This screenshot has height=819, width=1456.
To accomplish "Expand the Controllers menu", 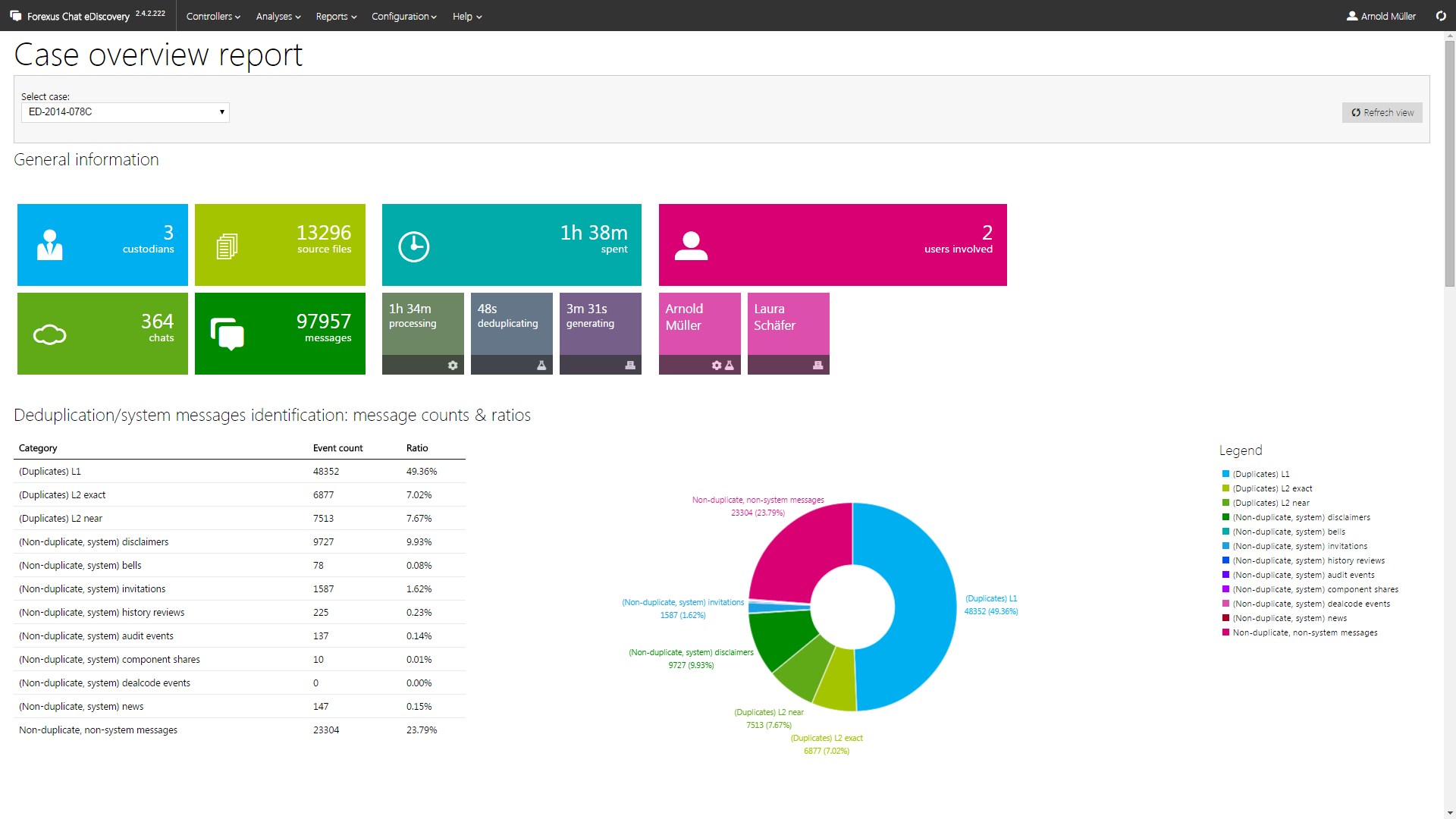I will pos(213,16).
